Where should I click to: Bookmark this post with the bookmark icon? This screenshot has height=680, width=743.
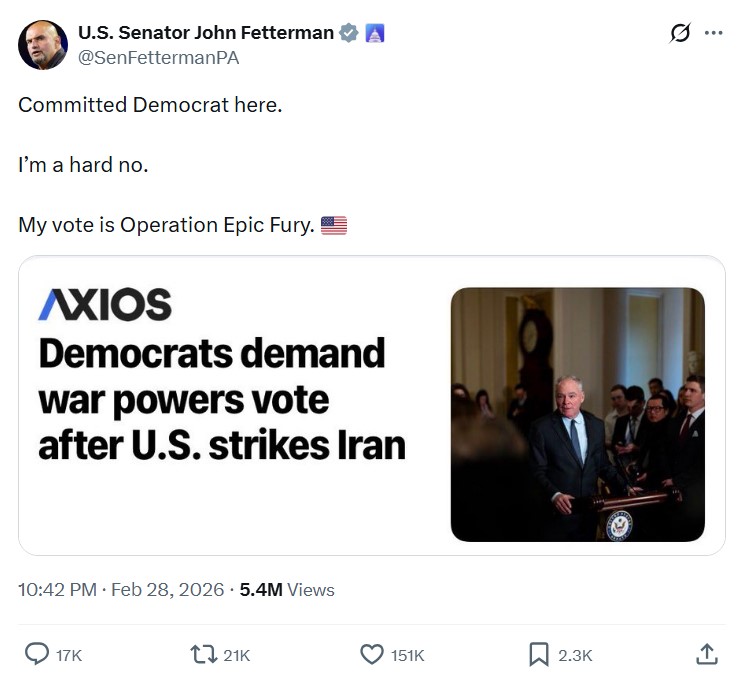click(538, 654)
